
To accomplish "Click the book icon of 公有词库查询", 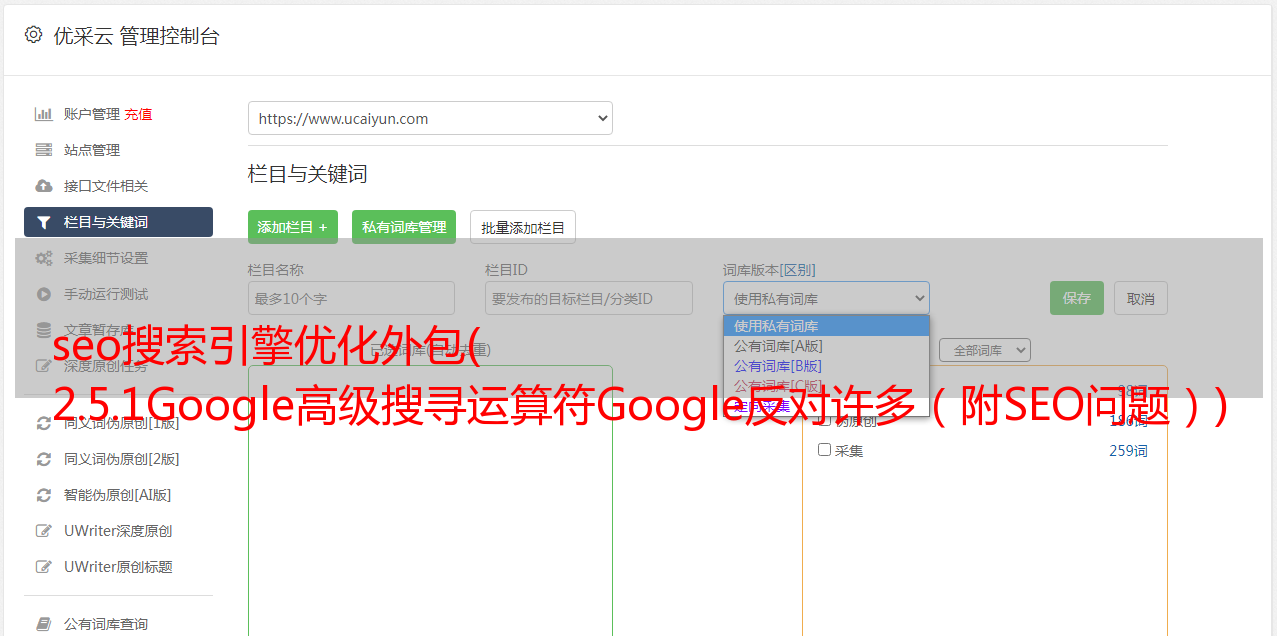I will pos(43,624).
